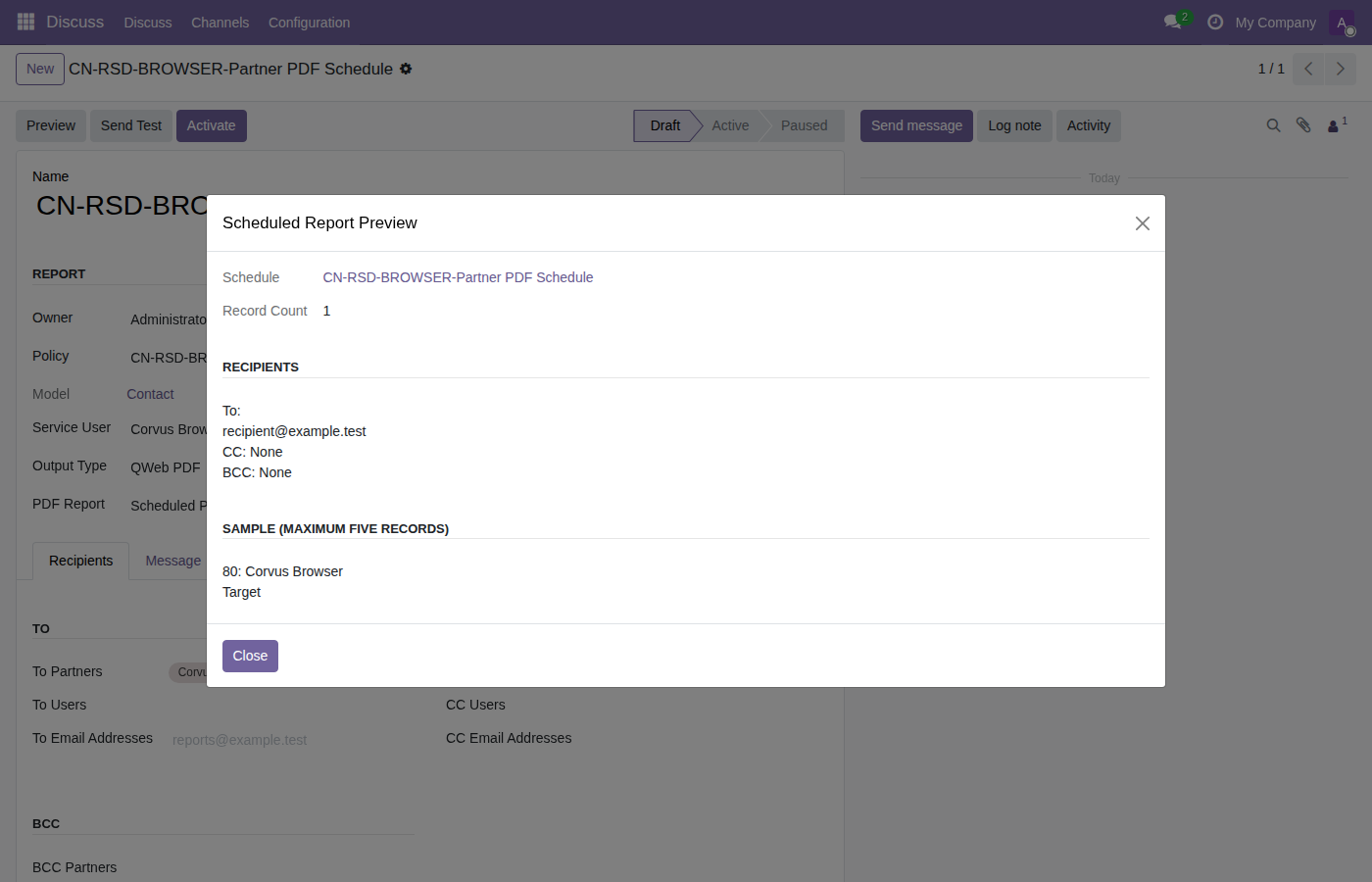This screenshot has width=1372, height=882.
Task: Click the My Company switcher
Action: click(x=1275, y=23)
